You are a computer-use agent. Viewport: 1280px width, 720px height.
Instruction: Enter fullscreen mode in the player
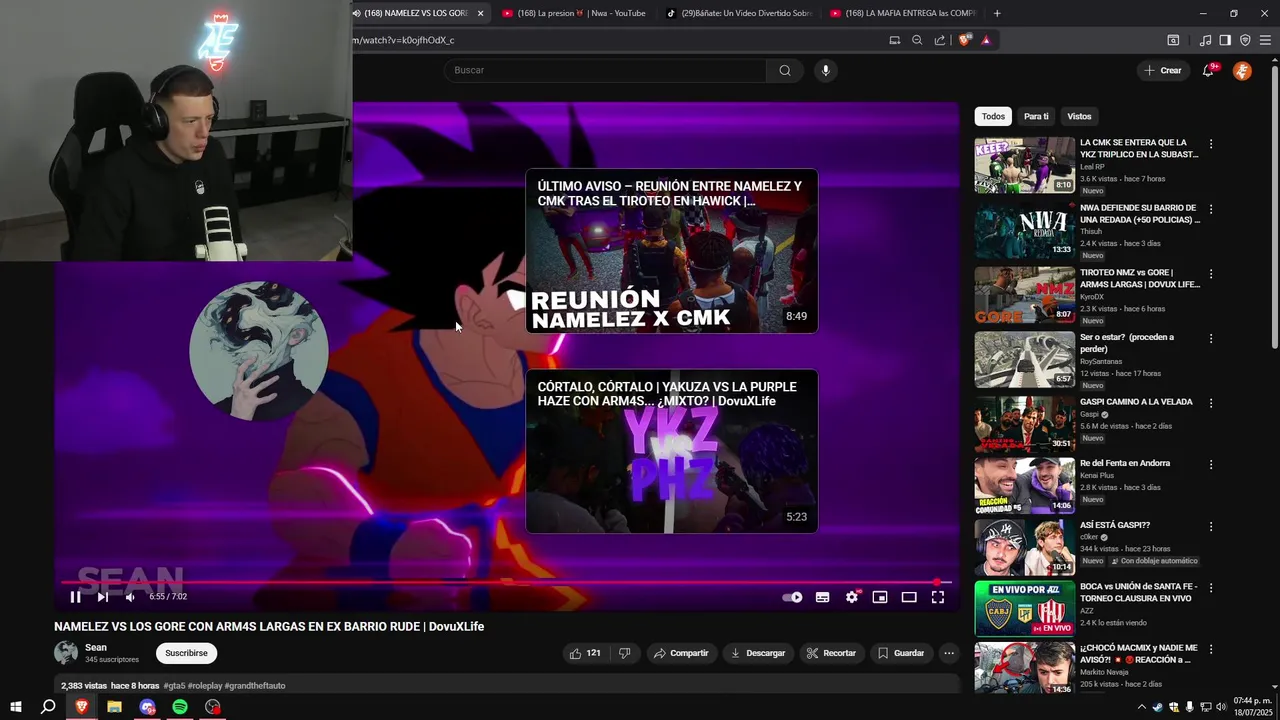[938, 597]
